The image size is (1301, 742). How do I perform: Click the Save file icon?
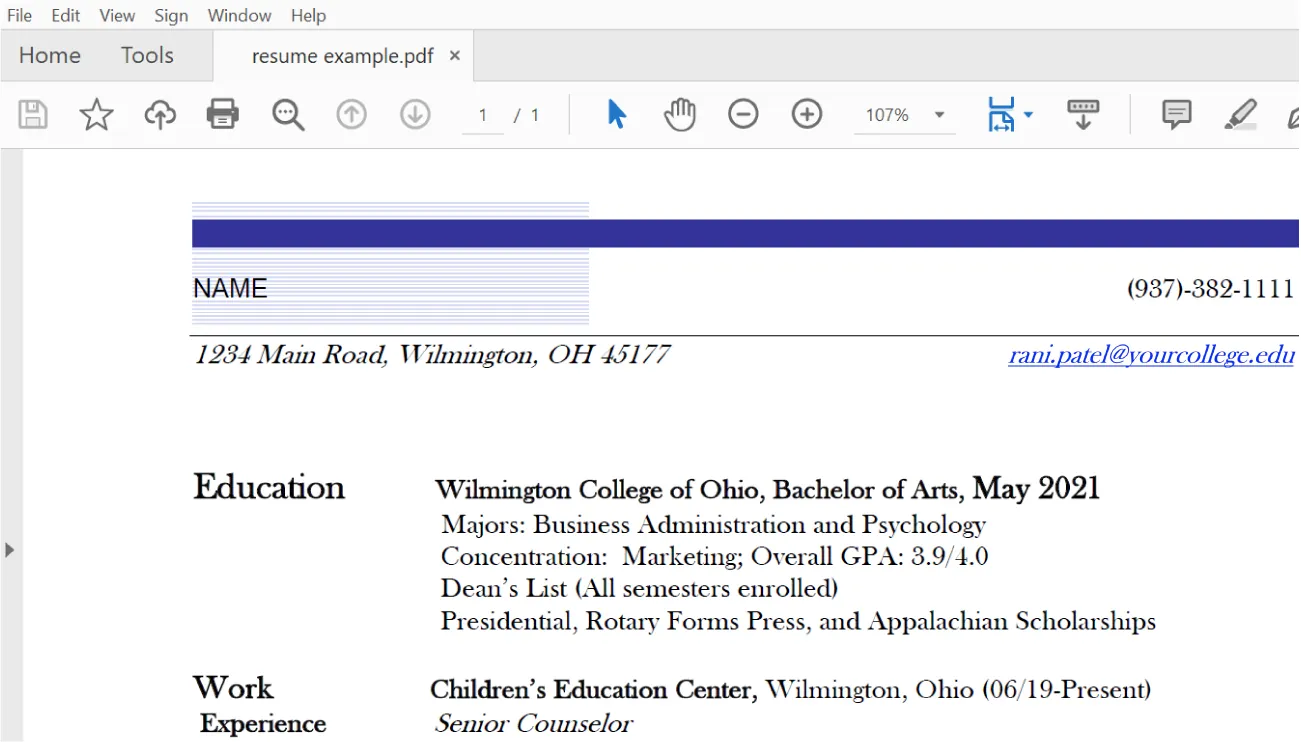pos(32,114)
